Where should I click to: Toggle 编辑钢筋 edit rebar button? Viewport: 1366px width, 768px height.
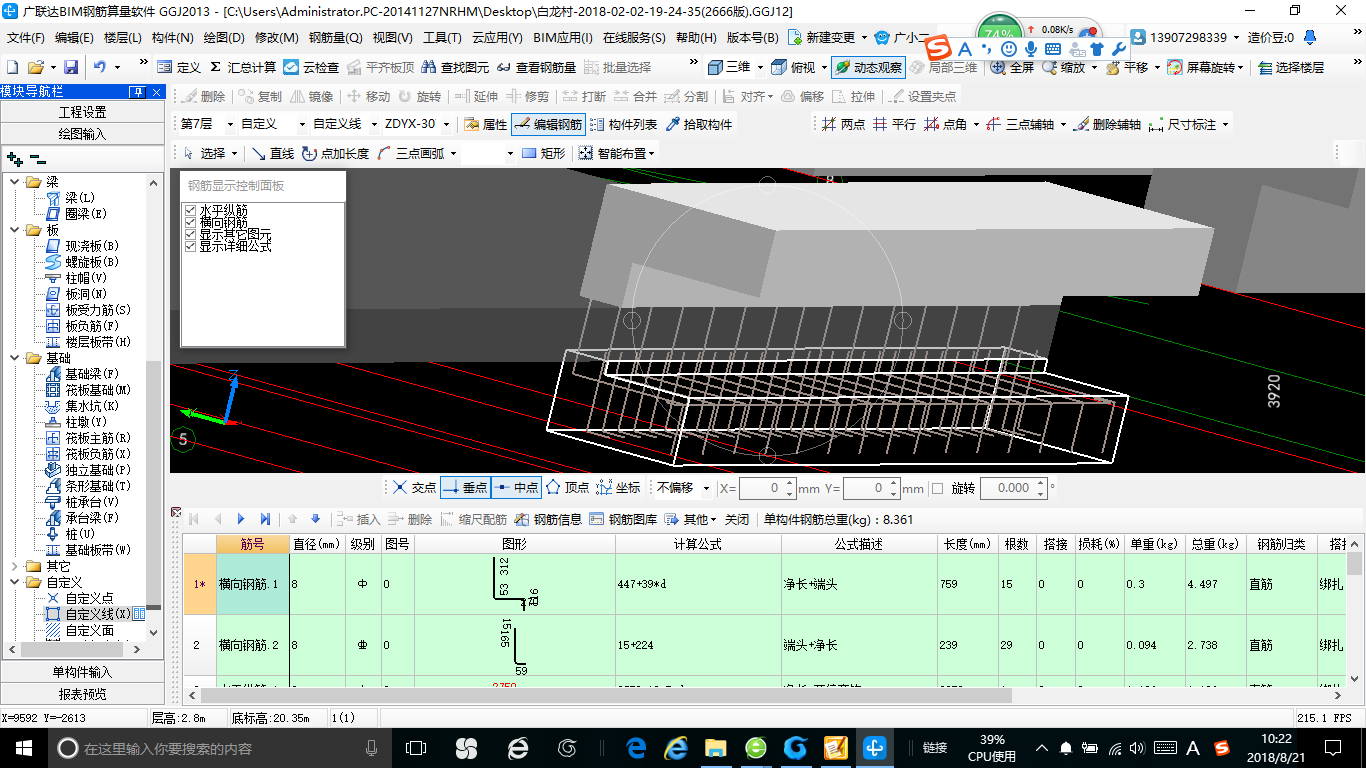pos(547,124)
